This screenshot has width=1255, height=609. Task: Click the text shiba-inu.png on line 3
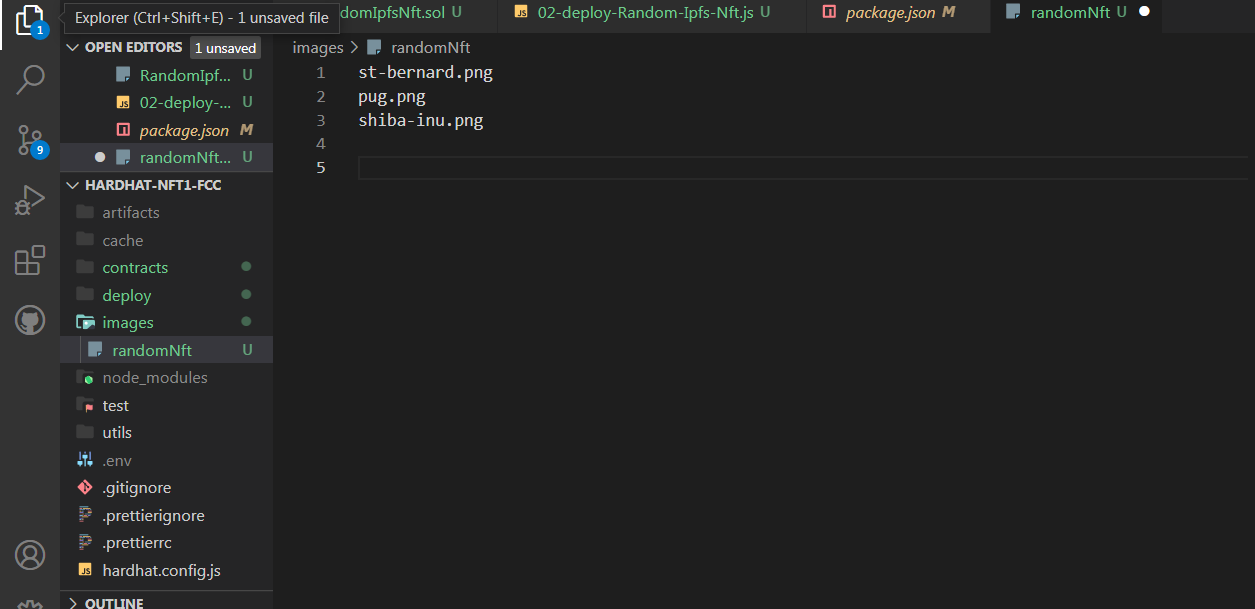tap(421, 120)
